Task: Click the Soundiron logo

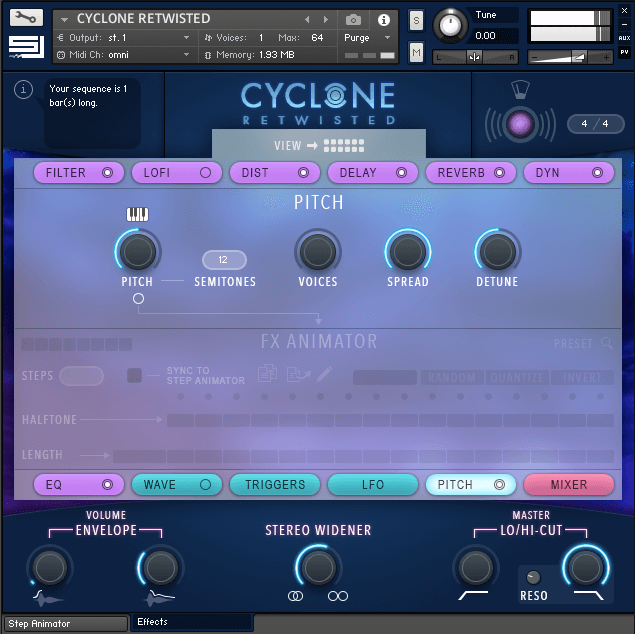Action: coord(26,47)
